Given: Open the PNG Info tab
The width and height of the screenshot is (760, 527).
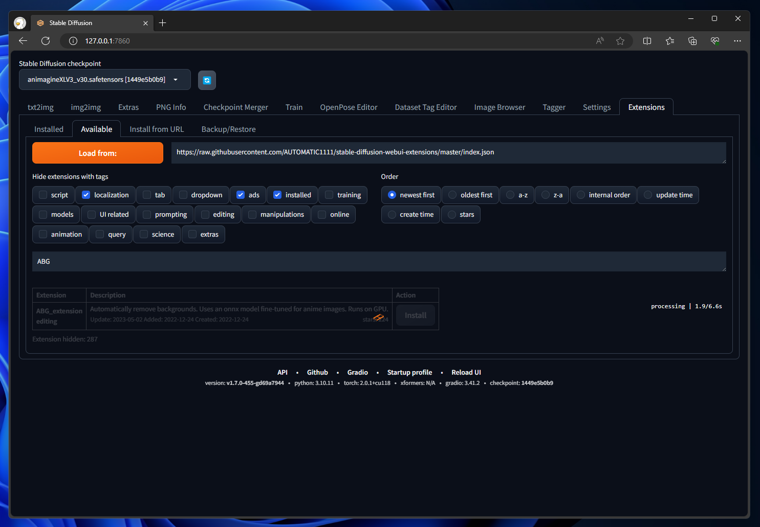Looking at the screenshot, I should click(171, 107).
